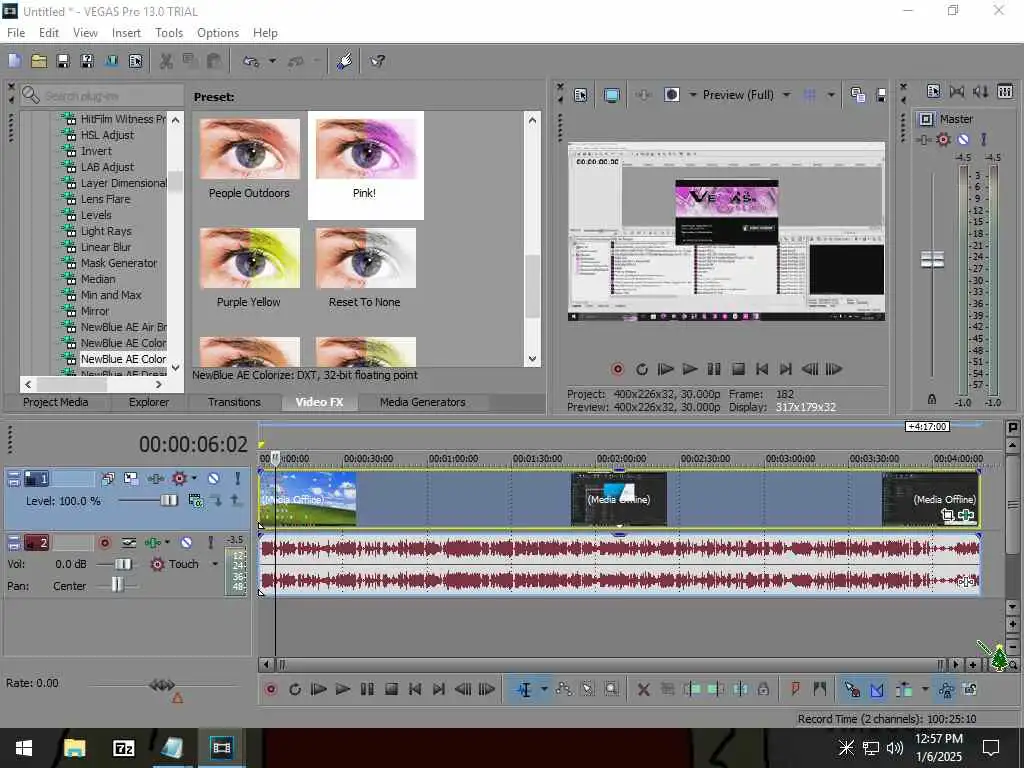1024x768 pixels.
Task: Toggle split-screen view in the preview panel
Action: (671, 95)
